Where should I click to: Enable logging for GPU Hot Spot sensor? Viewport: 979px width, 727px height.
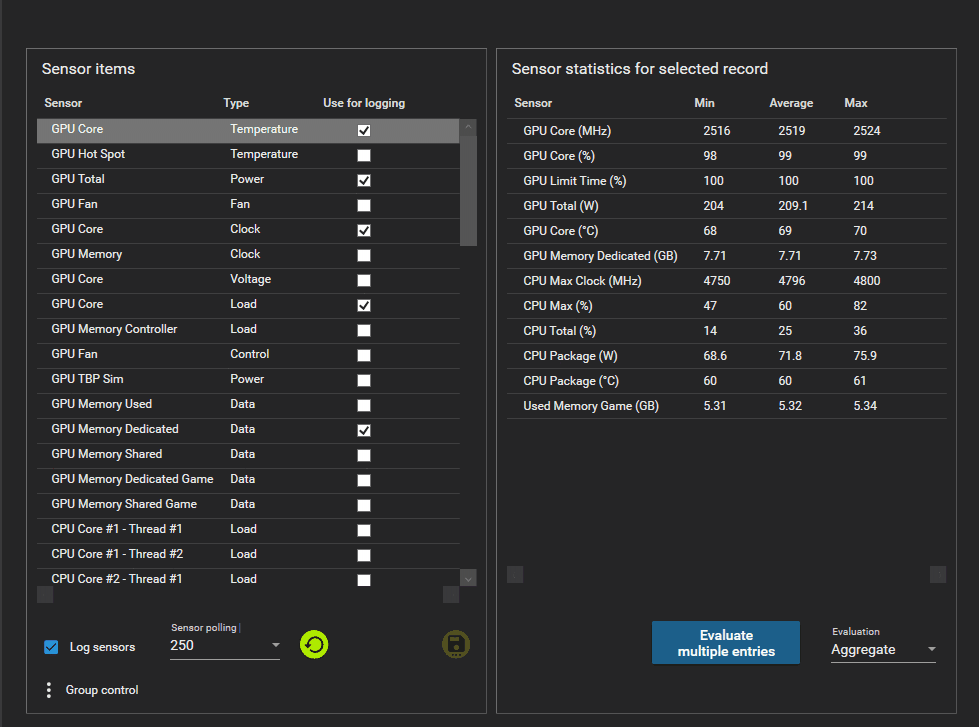click(363, 154)
